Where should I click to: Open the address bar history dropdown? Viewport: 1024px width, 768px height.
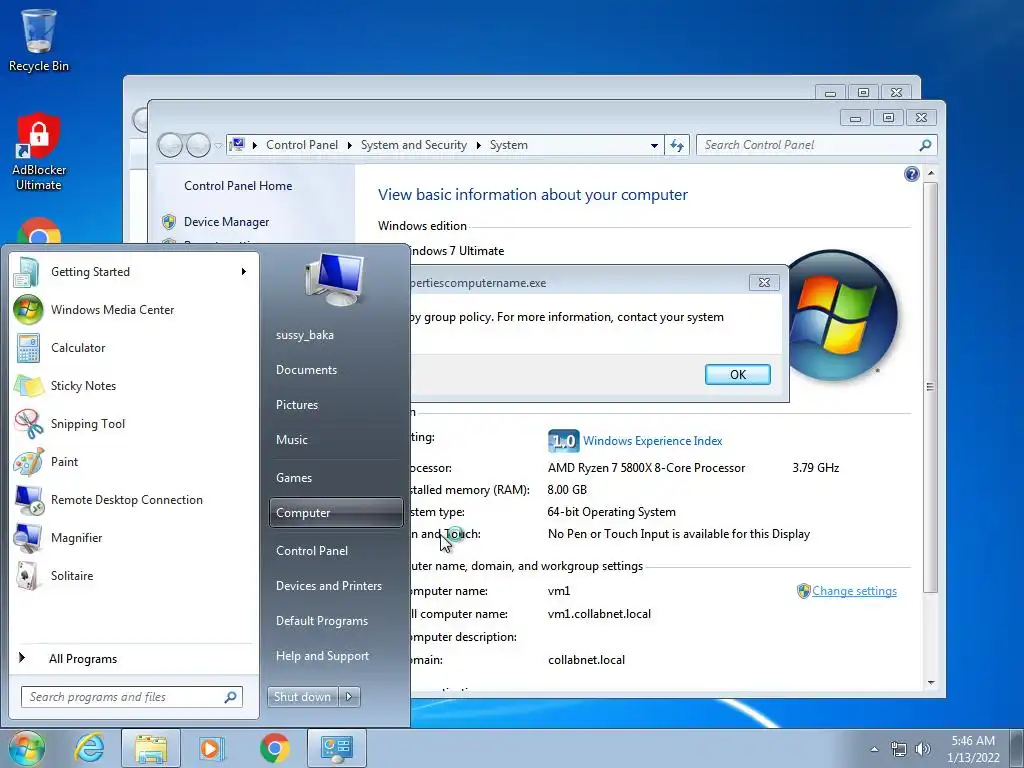[x=654, y=146]
